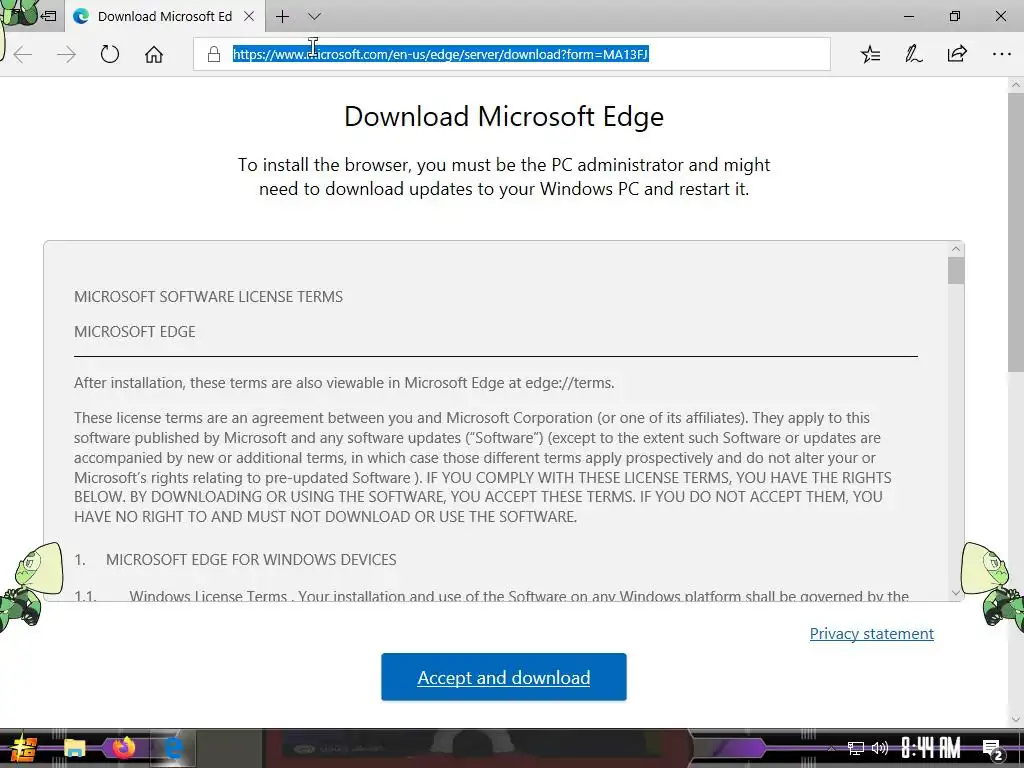The height and width of the screenshot is (768, 1024).
Task: Open a new tab with the plus icon
Action: (x=282, y=16)
